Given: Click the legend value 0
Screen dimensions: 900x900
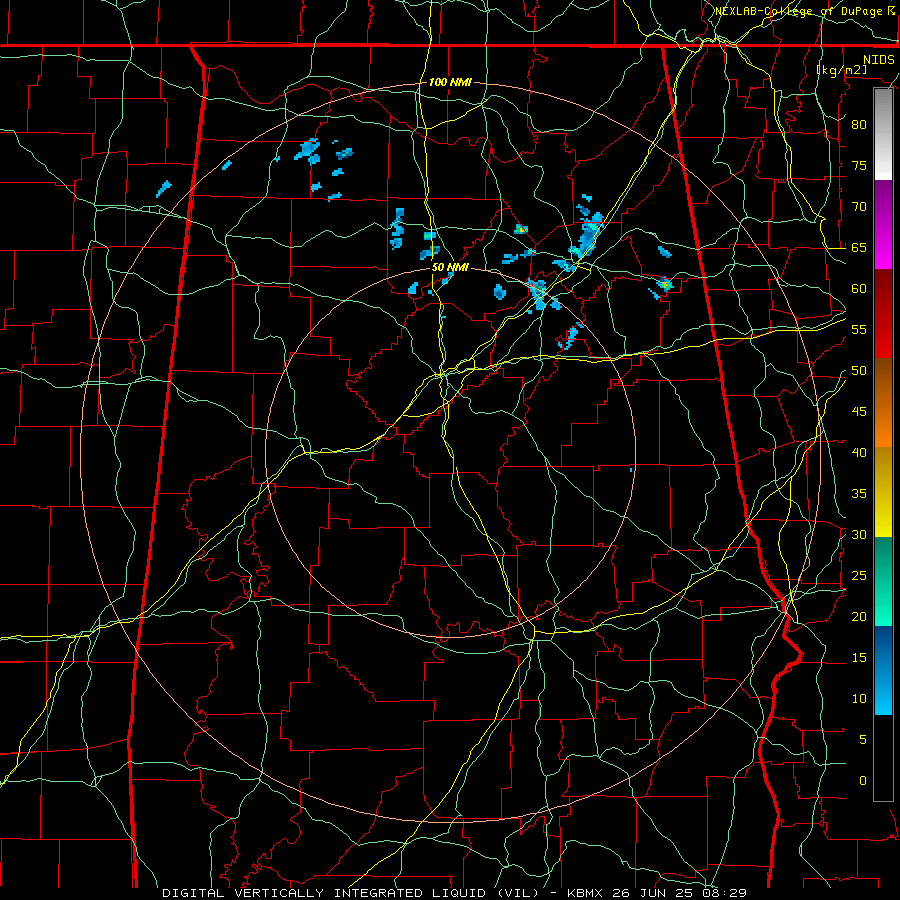Looking at the screenshot, I should [x=863, y=781].
